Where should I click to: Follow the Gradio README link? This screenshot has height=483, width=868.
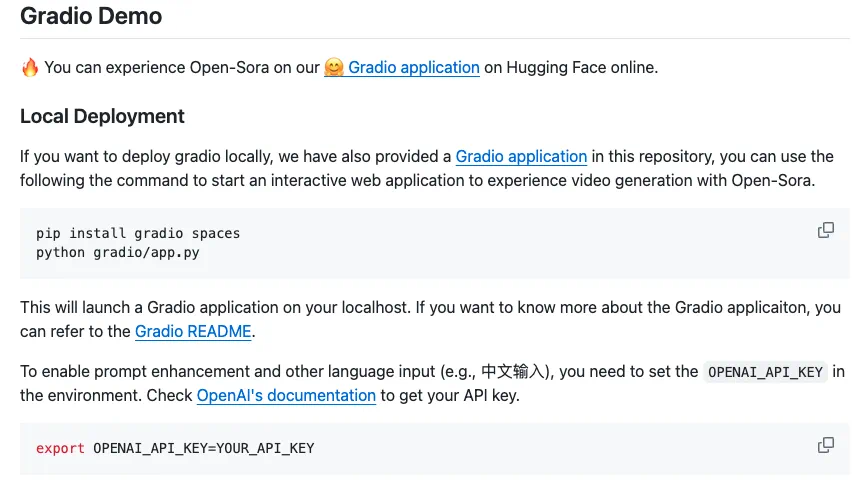click(193, 331)
